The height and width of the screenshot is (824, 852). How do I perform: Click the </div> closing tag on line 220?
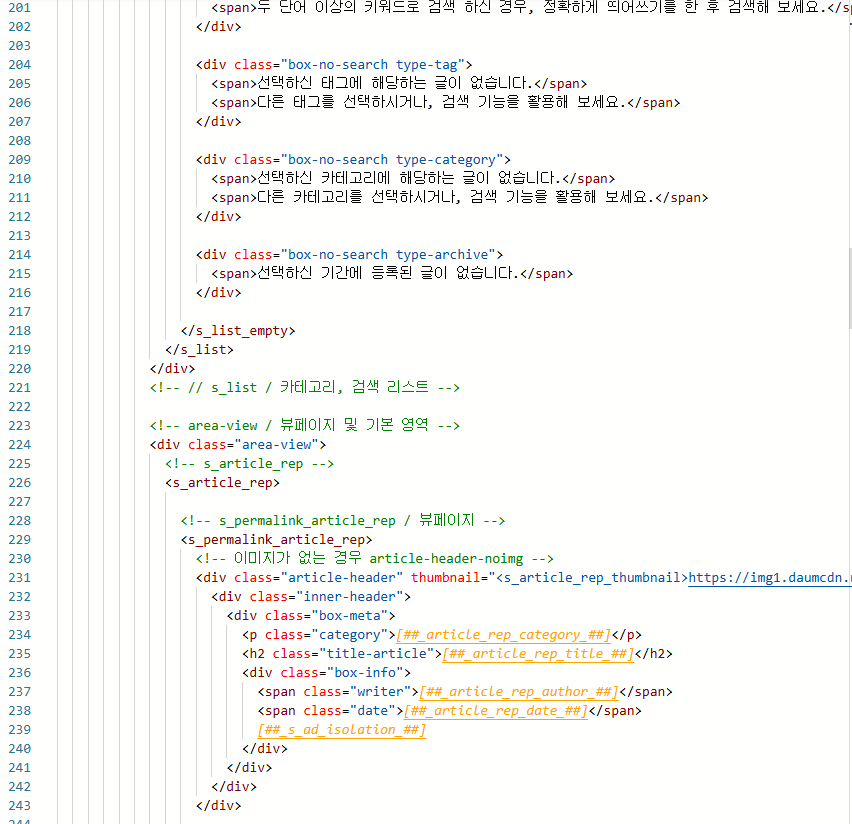(172, 369)
